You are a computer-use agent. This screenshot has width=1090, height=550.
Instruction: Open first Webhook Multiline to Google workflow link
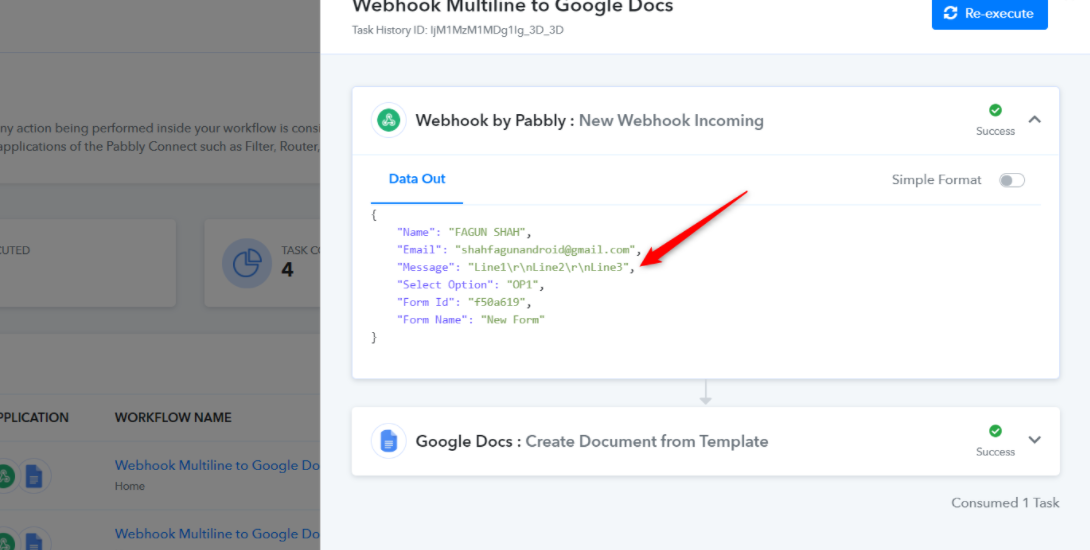pyautogui.click(x=217, y=465)
